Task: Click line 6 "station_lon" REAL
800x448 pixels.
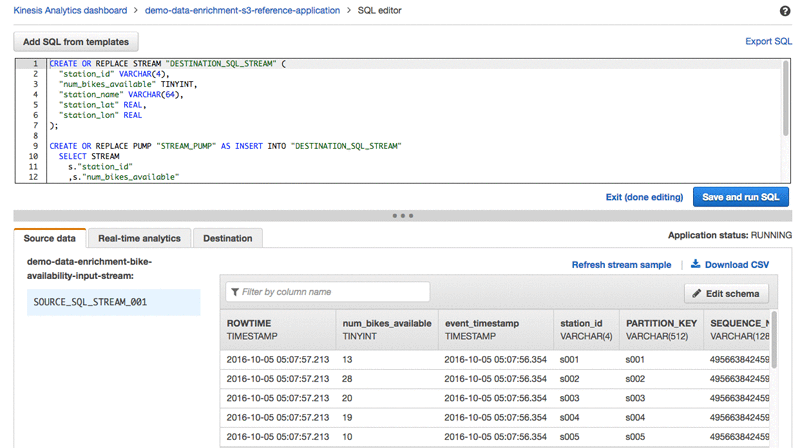Action: (100, 115)
